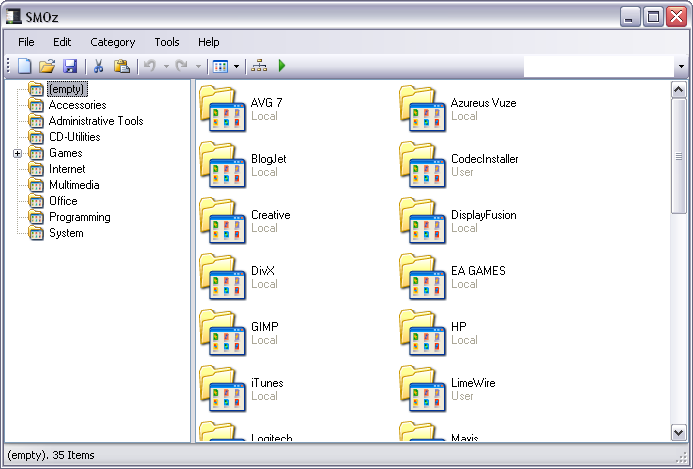Select the (empty) category in tree
Image resolution: width=693 pixels, height=469 pixels.
tap(67, 89)
